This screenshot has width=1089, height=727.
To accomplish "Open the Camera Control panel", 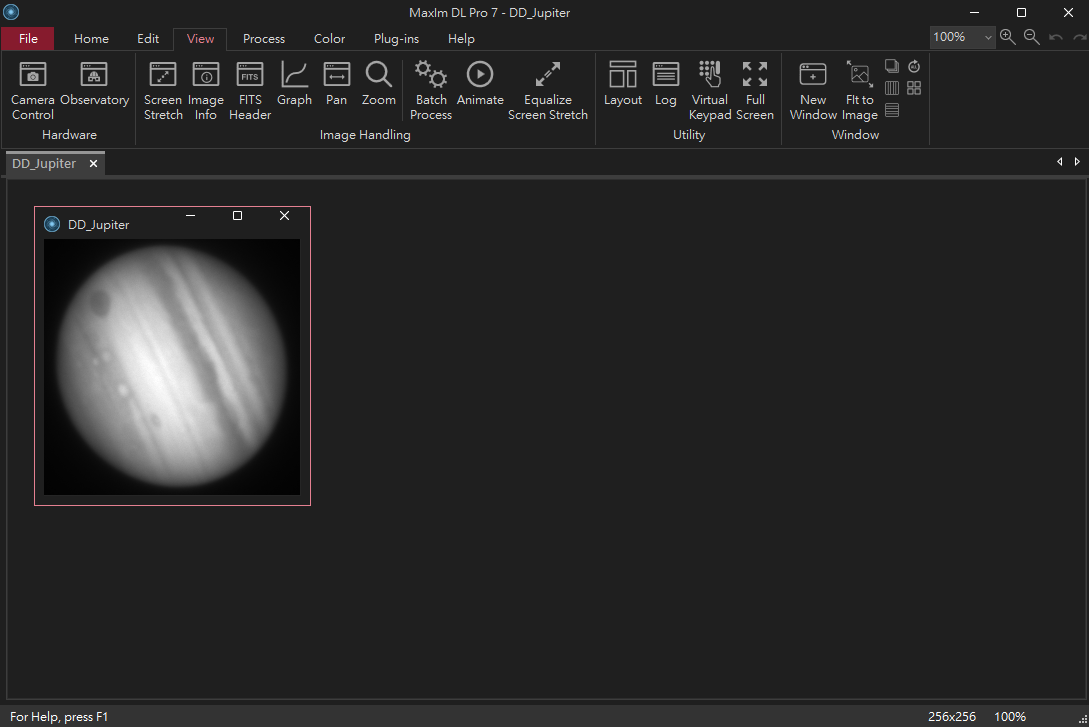I will tap(33, 90).
